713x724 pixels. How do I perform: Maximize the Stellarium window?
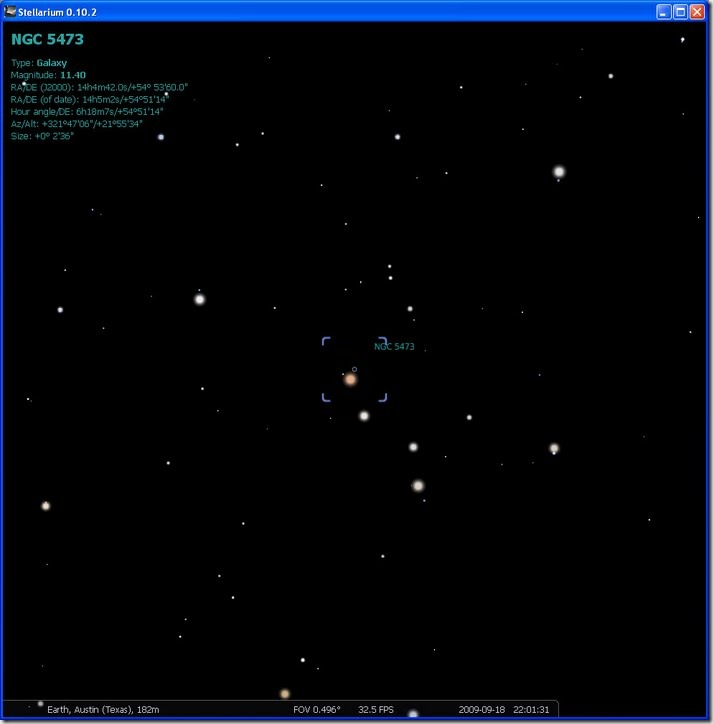coord(680,11)
